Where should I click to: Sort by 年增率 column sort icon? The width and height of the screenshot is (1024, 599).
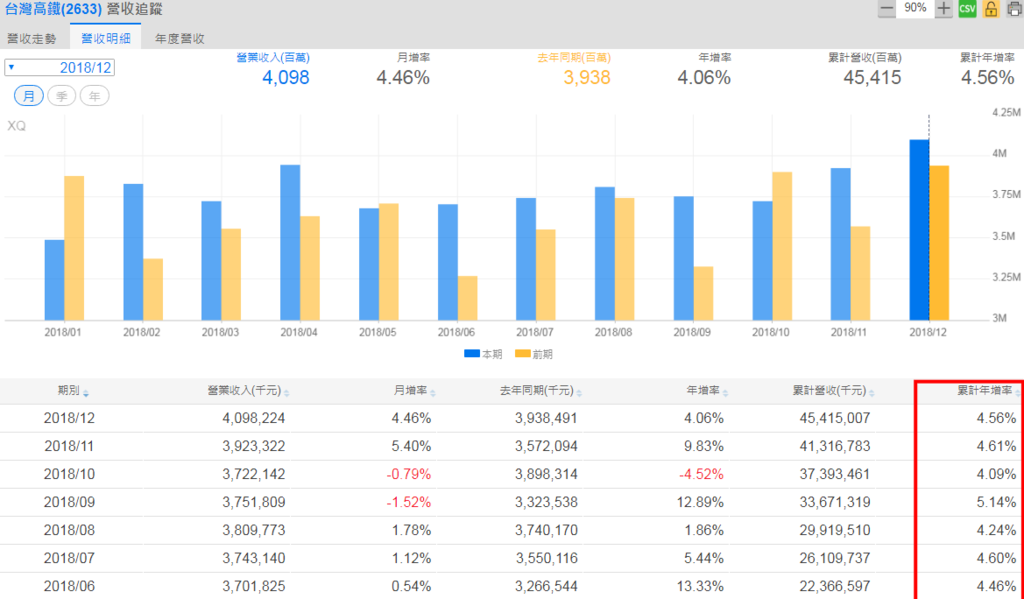click(726, 393)
